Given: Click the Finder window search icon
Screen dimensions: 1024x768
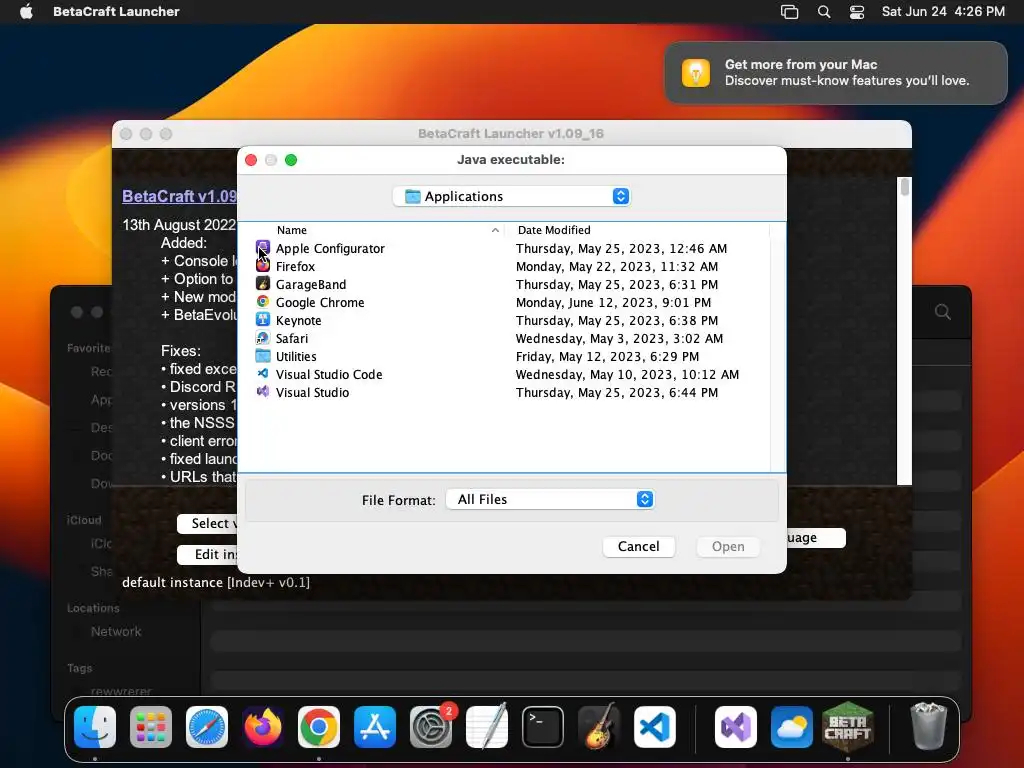Looking at the screenshot, I should 942,312.
